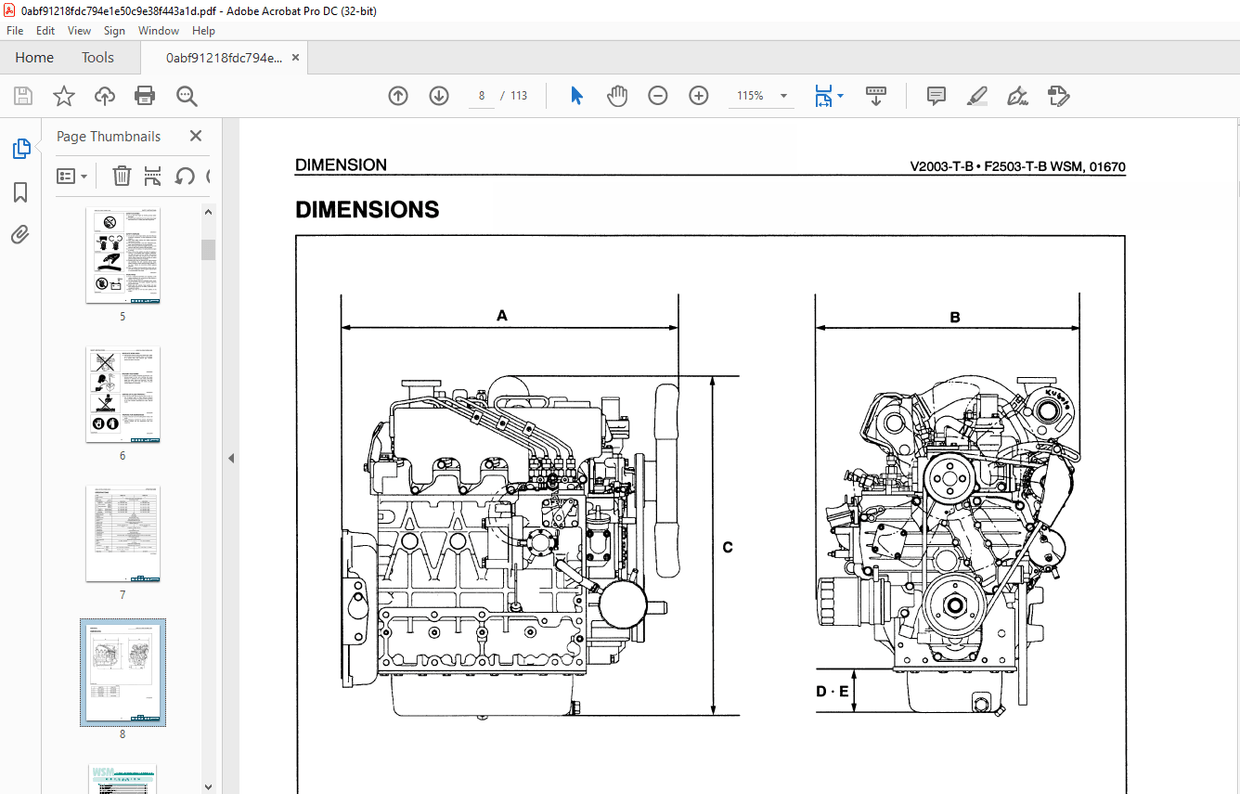The height and width of the screenshot is (794, 1240).
Task: Open the Bookmarks panel
Action: tap(22, 192)
